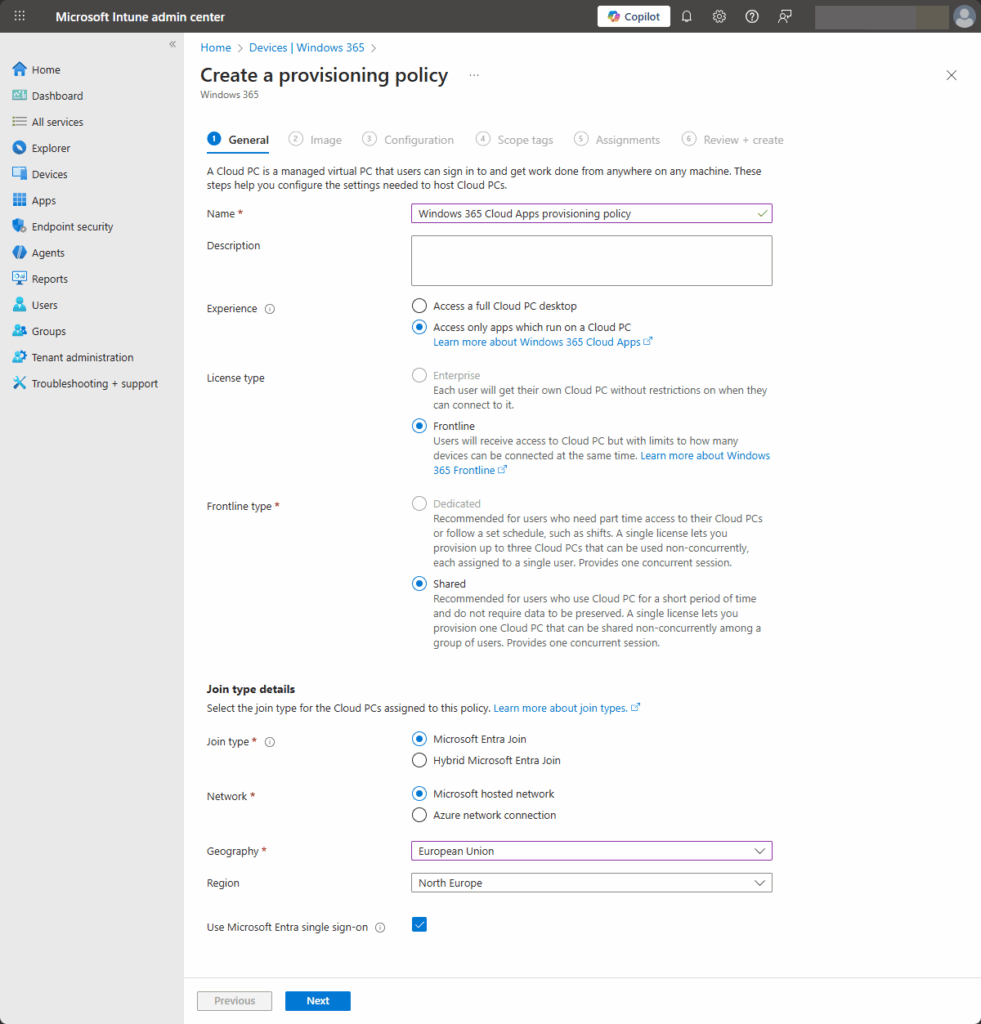Image resolution: width=981 pixels, height=1024 pixels.
Task: Click the Endpoint security shield icon
Action: (x=19, y=227)
